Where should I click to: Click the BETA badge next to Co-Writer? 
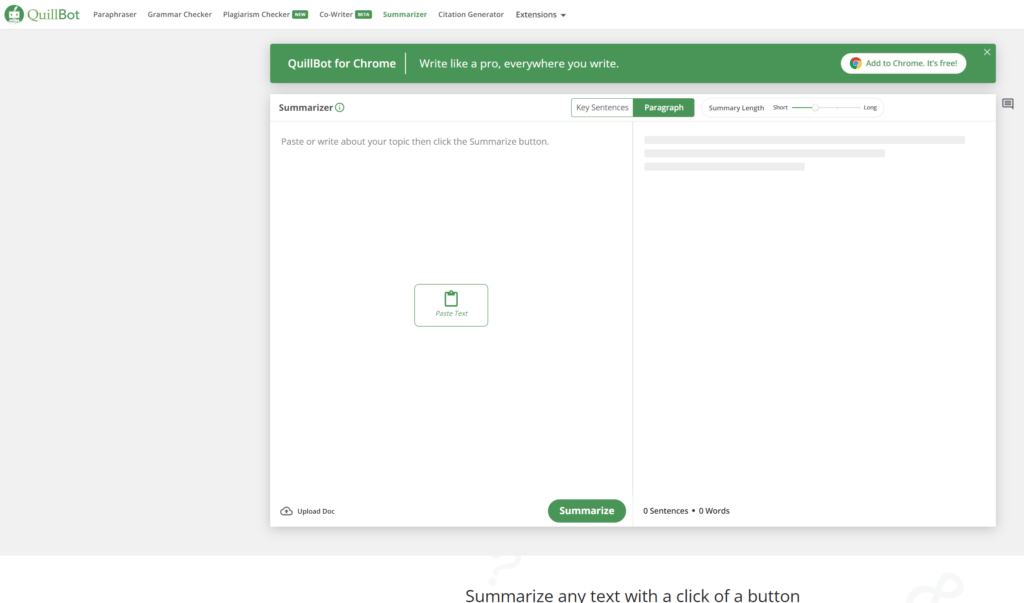coord(363,14)
